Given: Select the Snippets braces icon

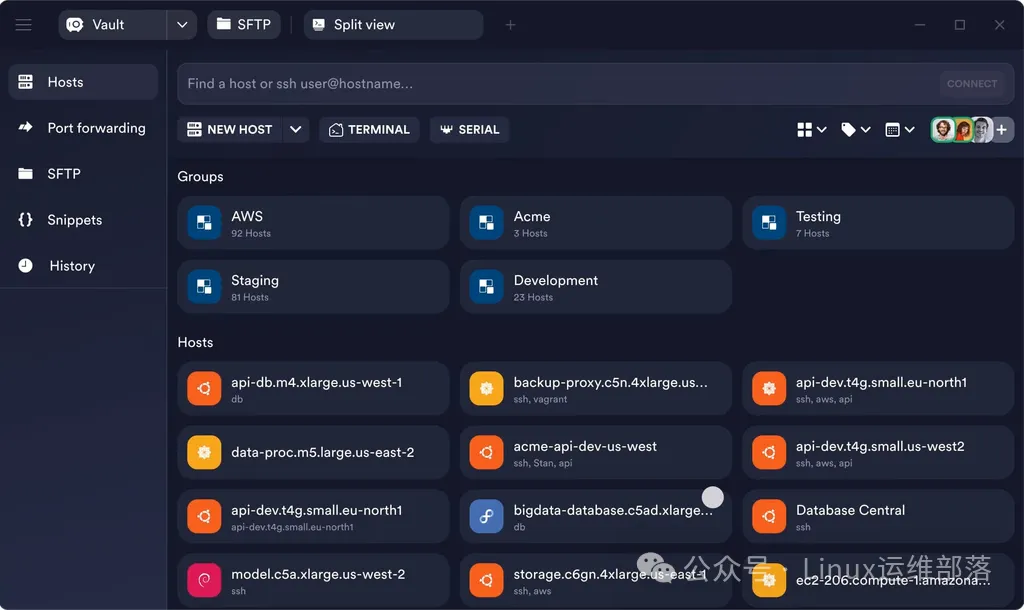Looking at the screenshot, I should tap(26, 220).
